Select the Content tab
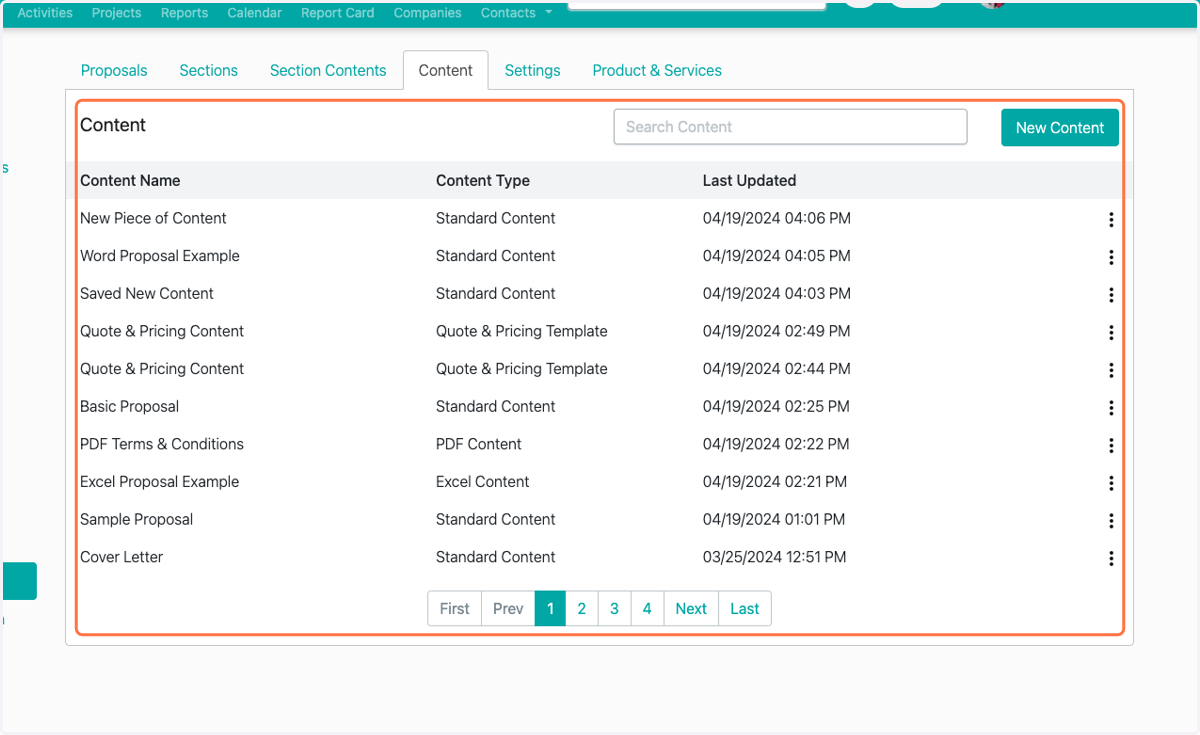 [x=446, y=70]
